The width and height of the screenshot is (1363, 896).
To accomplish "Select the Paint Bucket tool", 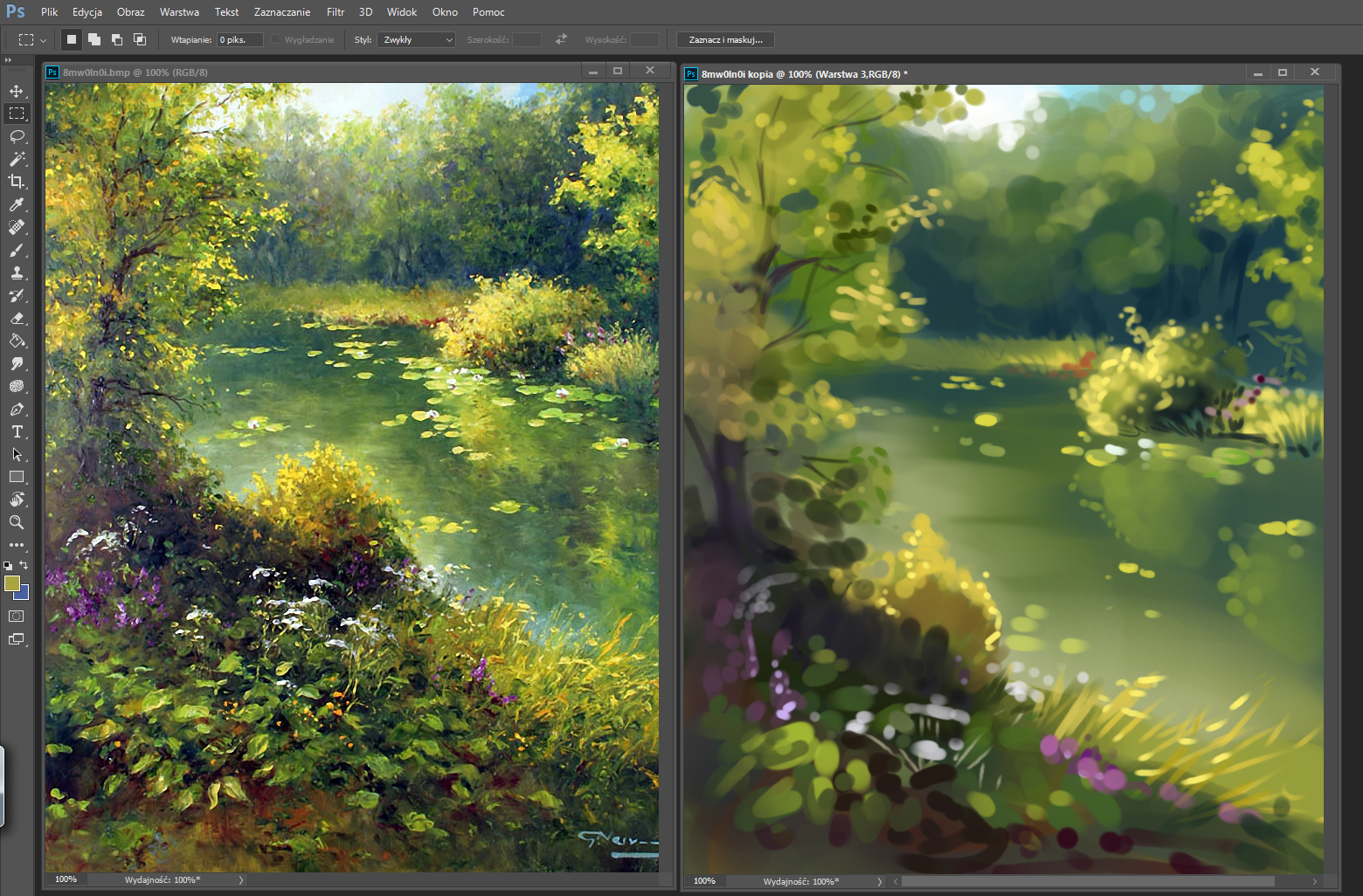I will click(x=17, y=341).
